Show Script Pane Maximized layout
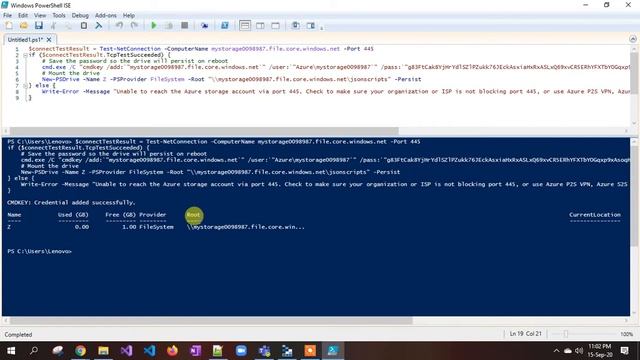The image size is (640, 360). pos(276,25)
